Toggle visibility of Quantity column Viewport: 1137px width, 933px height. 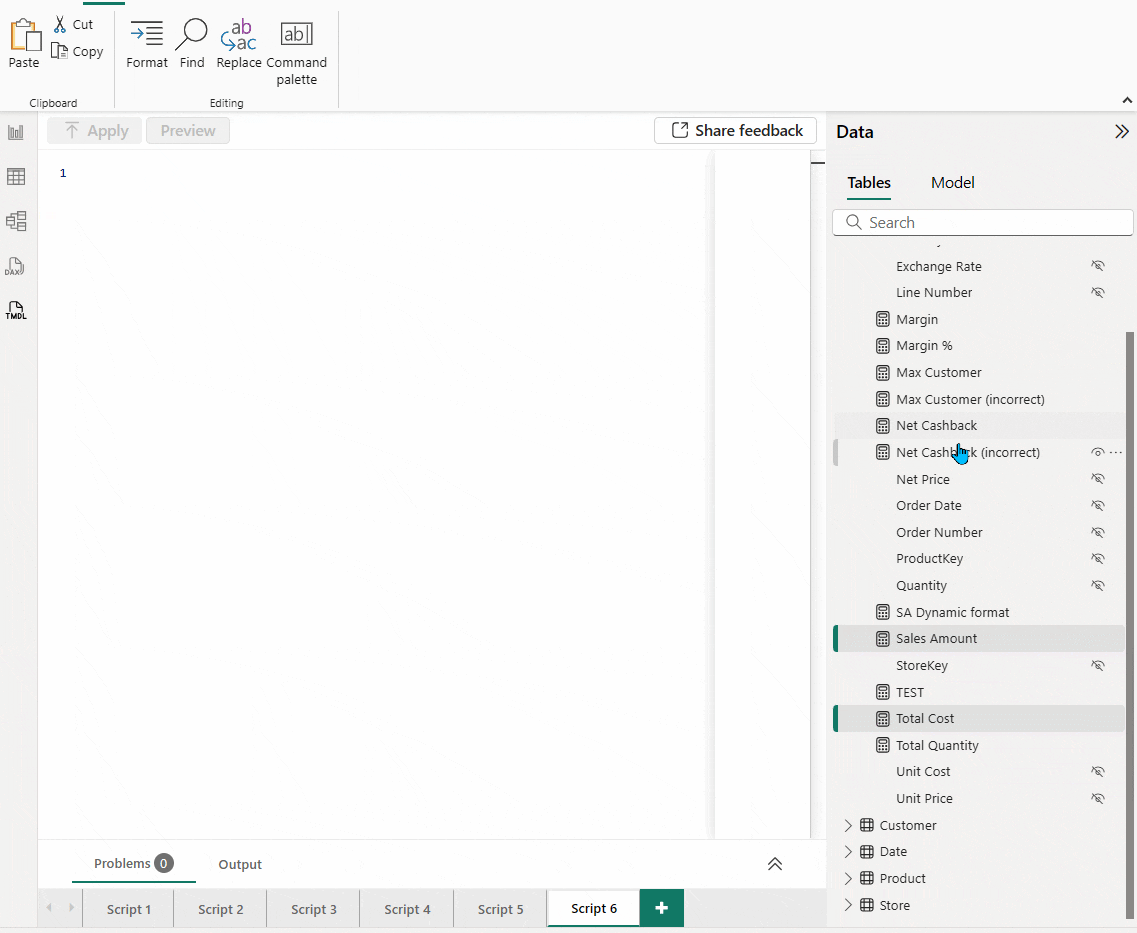pyautogui.click(x=1098, y=585)
